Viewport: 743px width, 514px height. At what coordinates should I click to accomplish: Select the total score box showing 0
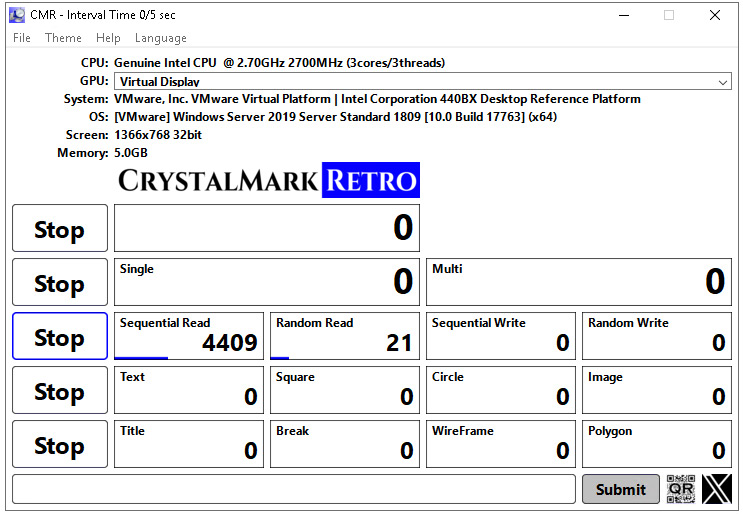267,228
